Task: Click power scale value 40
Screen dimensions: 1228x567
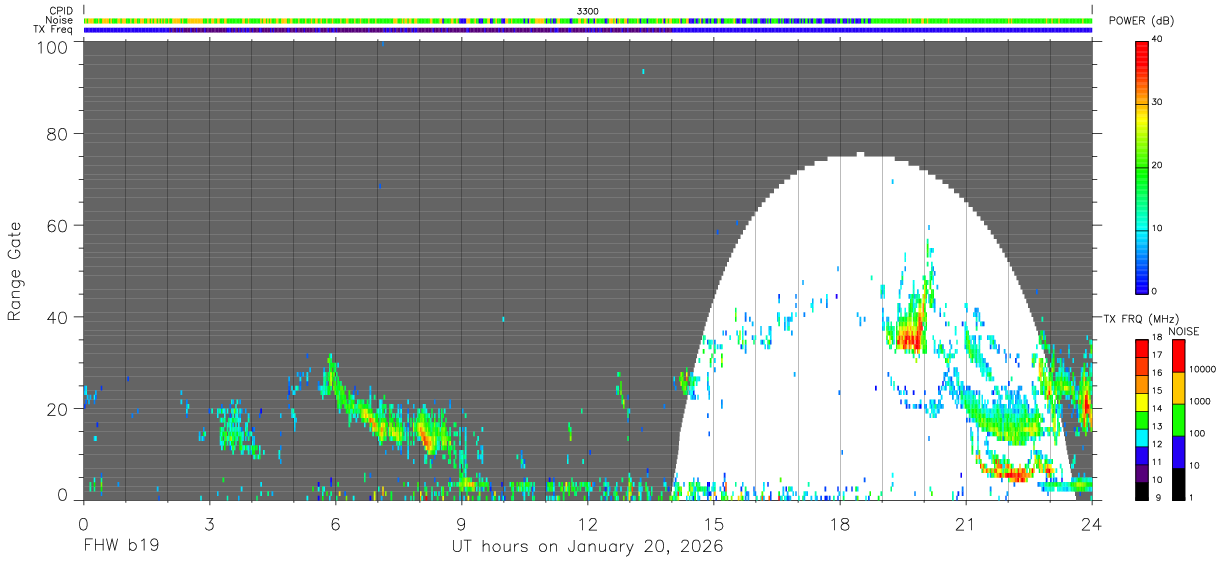Action: coord(1158,40)
